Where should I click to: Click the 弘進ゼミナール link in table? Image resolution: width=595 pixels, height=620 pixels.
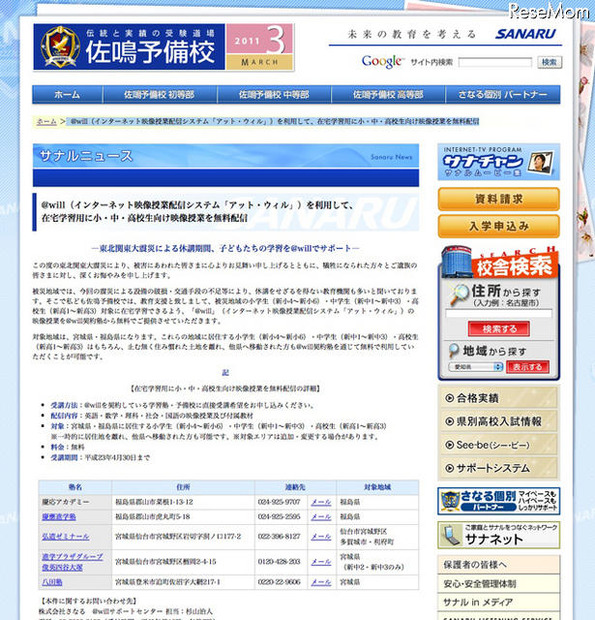point(66,537)
